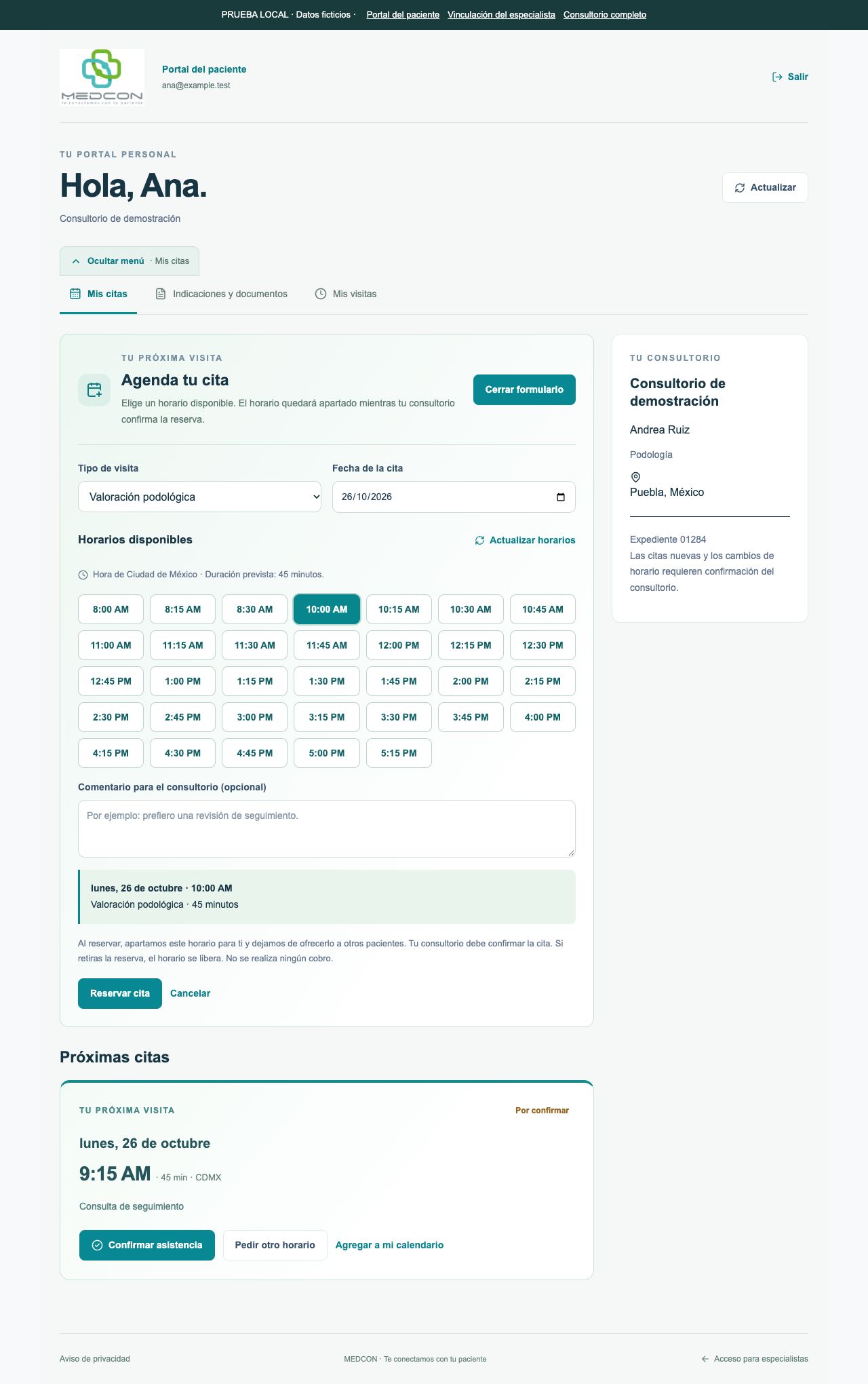Click the 'Por confirmar' status label
868x1384 pixels.
pyautogui.click(x=542, y=1111)
